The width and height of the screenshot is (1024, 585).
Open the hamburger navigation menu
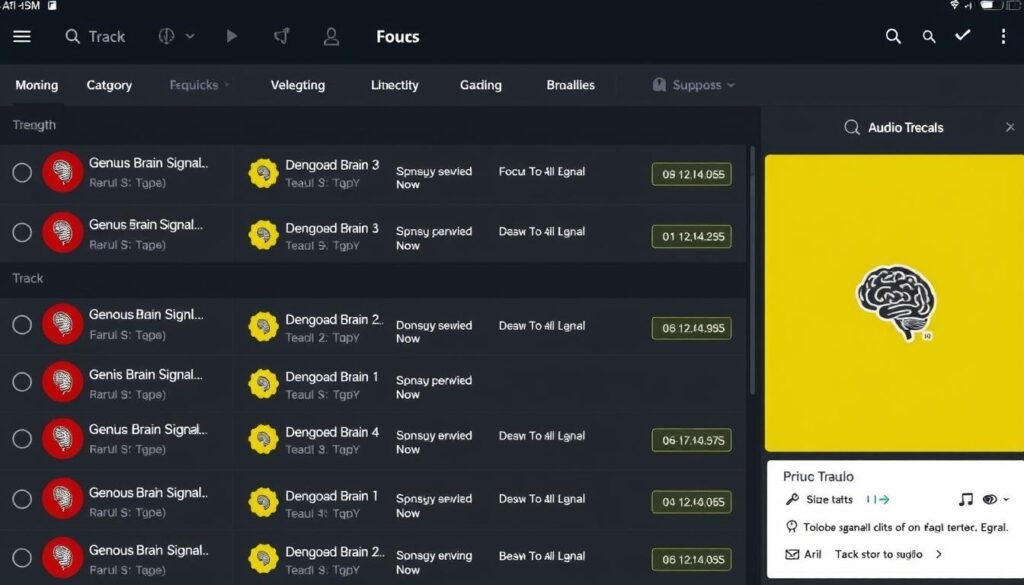22,36
